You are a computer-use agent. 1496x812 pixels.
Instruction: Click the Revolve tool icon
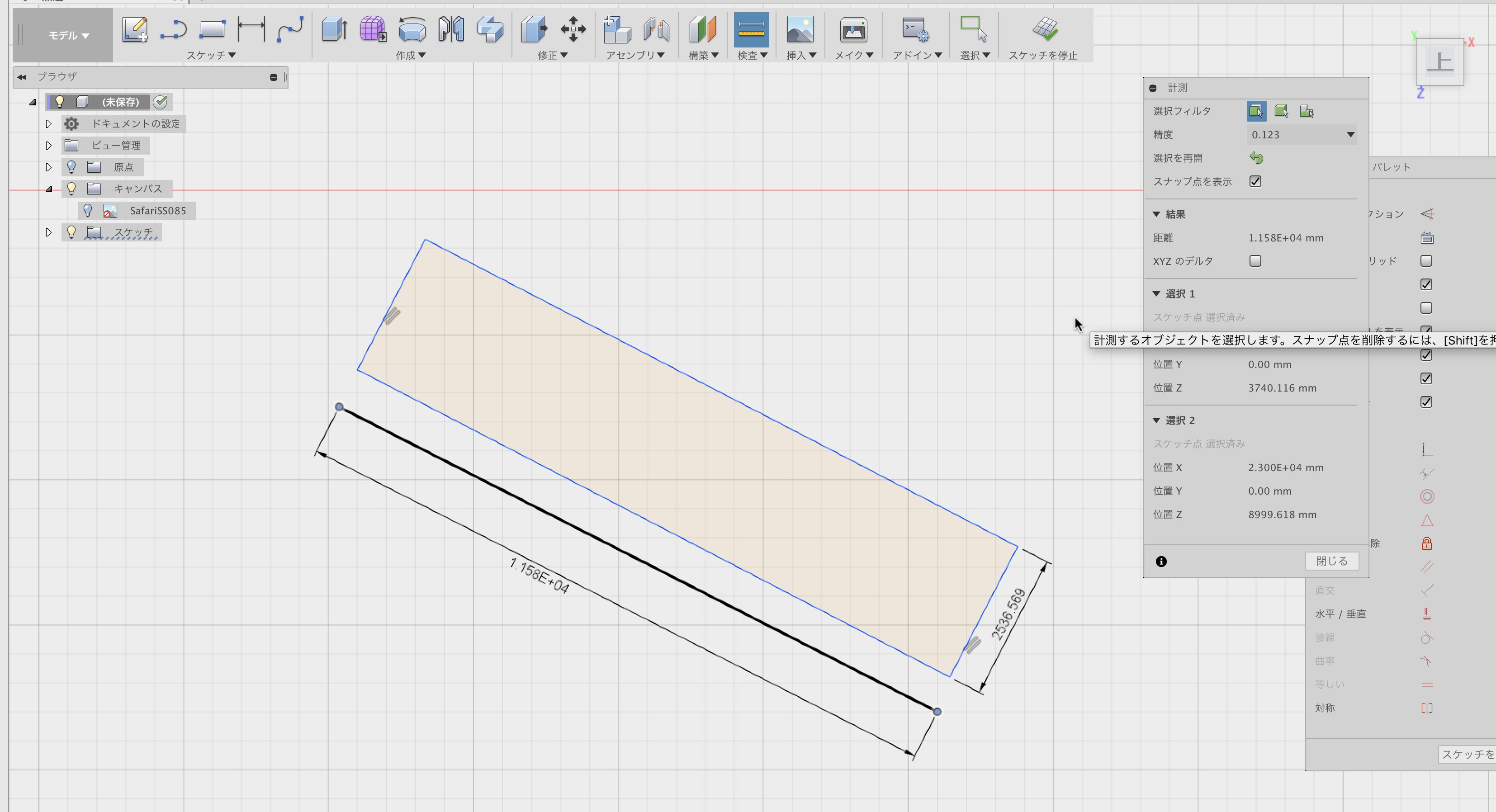pyautogui.click(x=412, y=29)
